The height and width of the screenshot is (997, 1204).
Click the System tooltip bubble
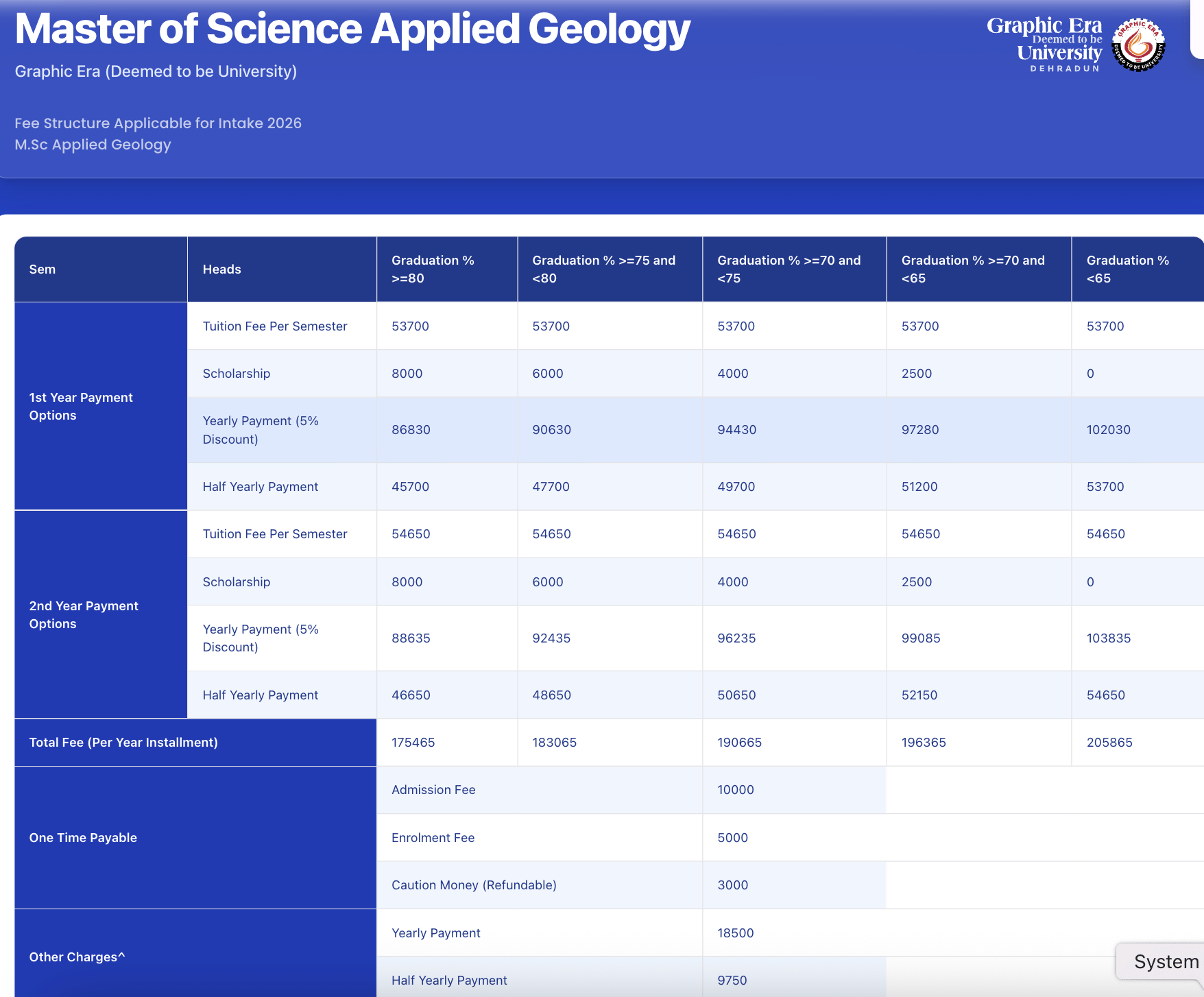point(1165,961)
